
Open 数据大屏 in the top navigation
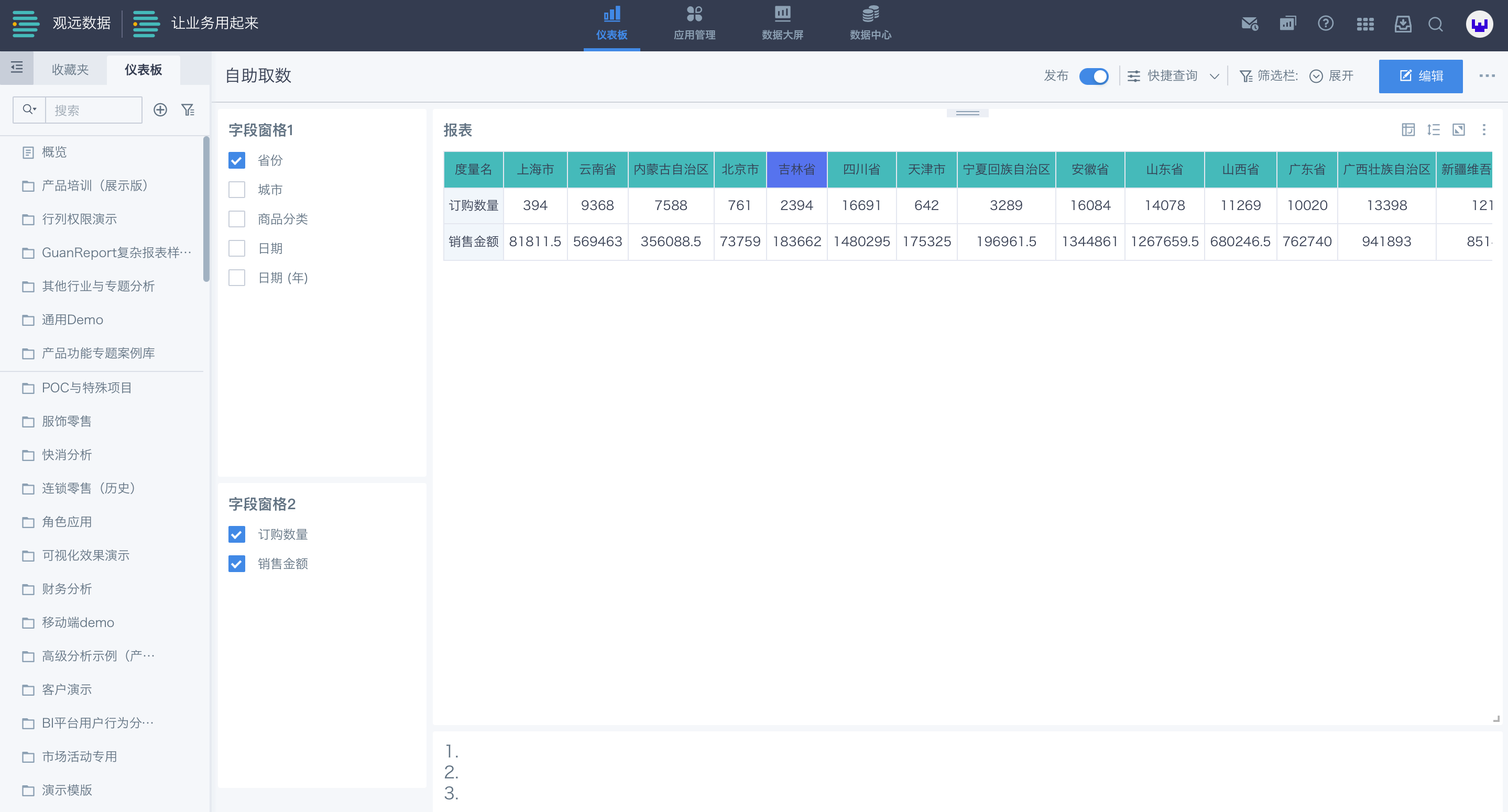782,25
